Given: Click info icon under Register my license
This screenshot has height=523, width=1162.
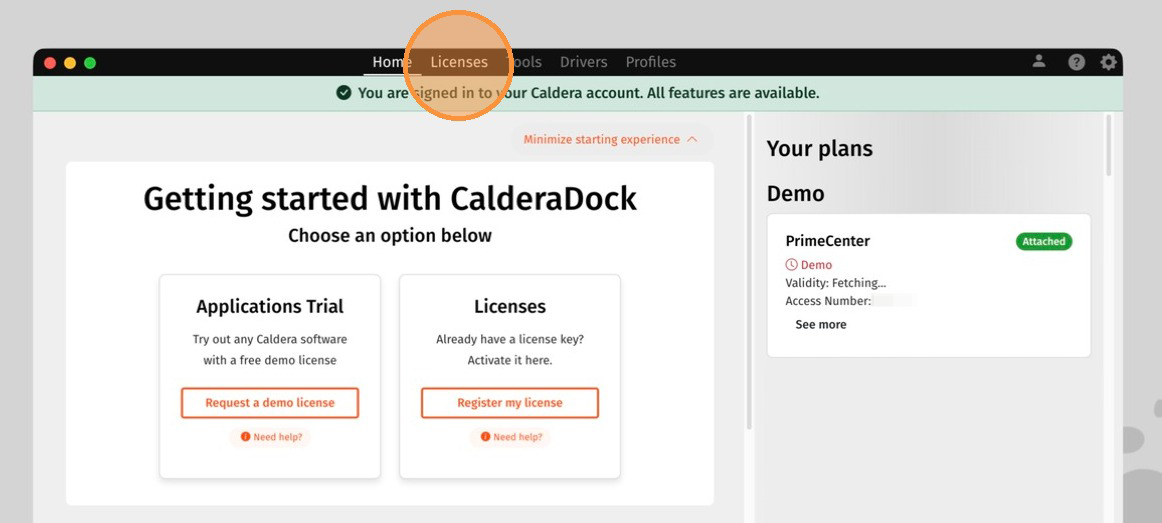Looking at the screenshot, I should (485, 437).
